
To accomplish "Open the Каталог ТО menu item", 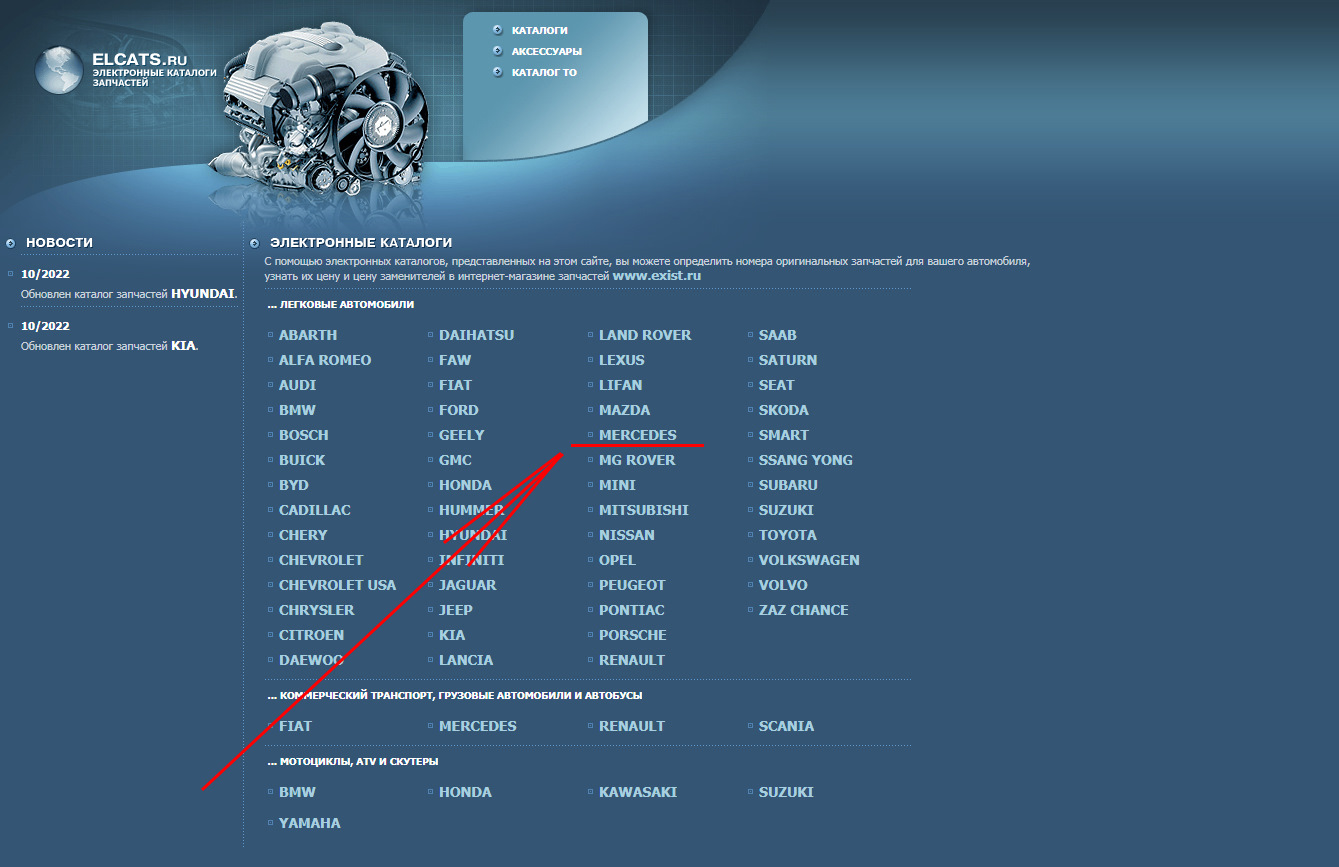I will pyautogui.click(x=544, y=72).
